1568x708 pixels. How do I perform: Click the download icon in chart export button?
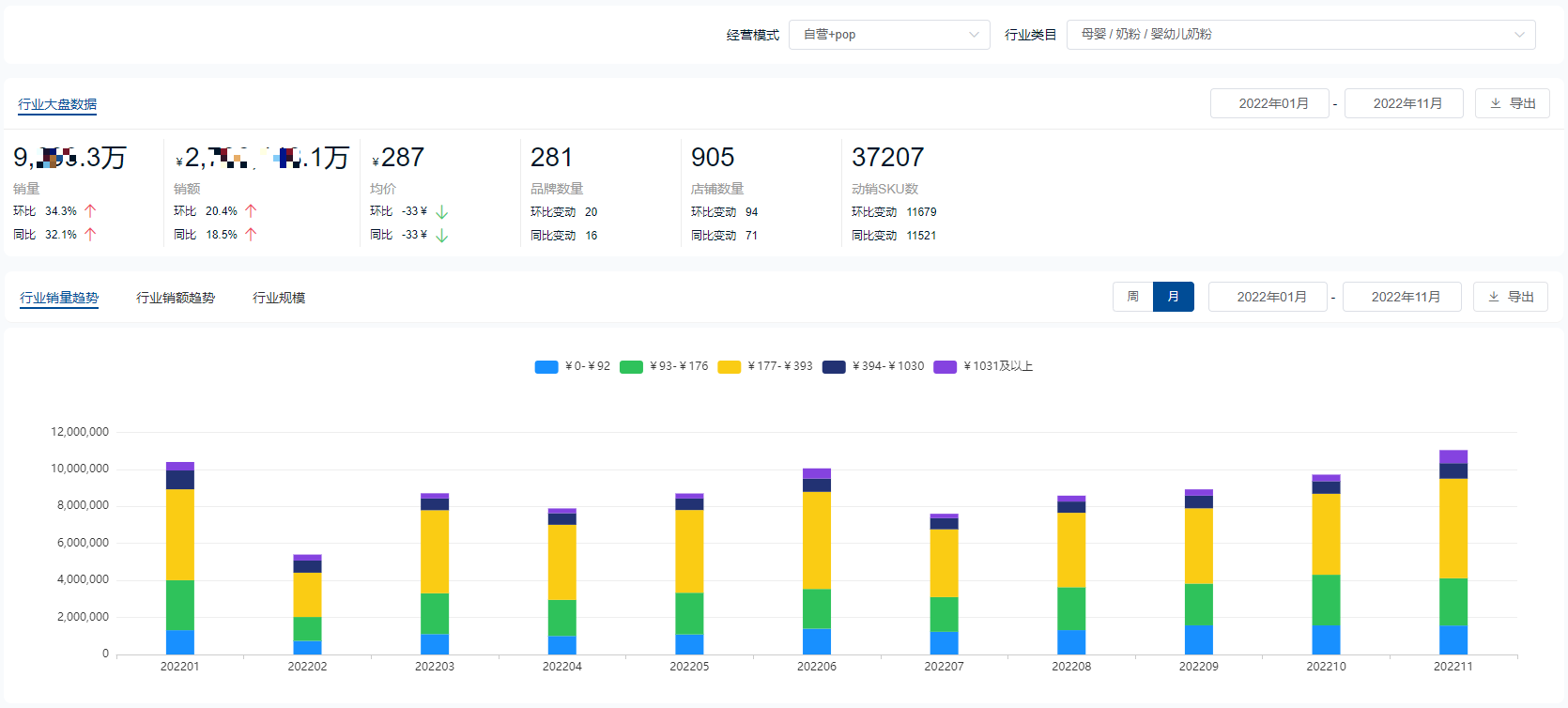[x=1494, y=297]
